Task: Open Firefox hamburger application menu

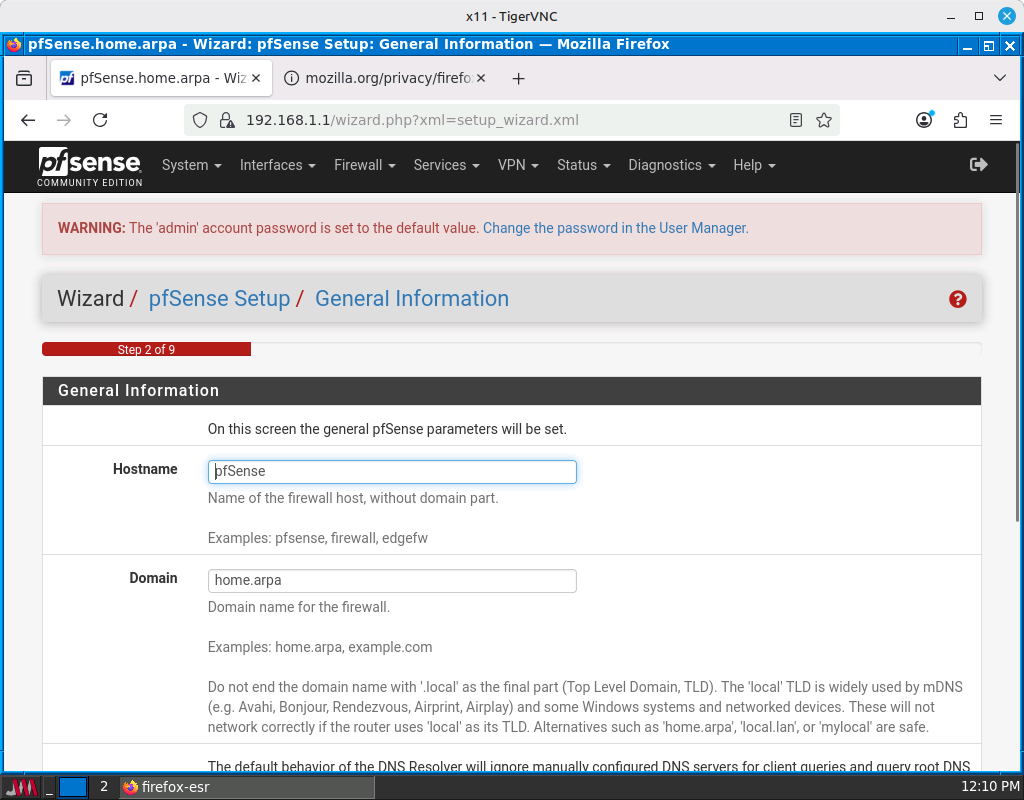Action: (996, 120)
